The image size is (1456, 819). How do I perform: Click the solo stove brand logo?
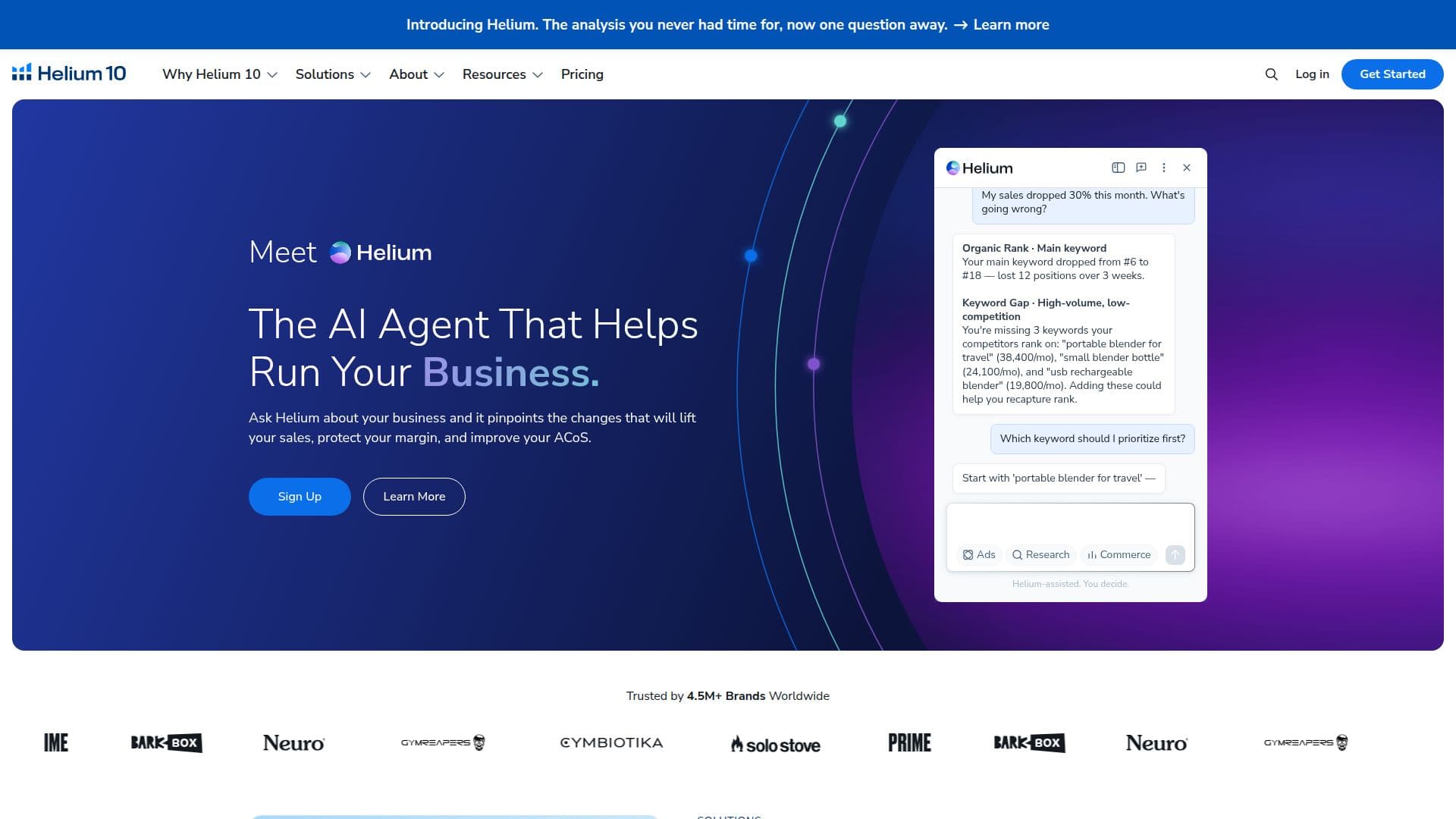tap(775, 745)
